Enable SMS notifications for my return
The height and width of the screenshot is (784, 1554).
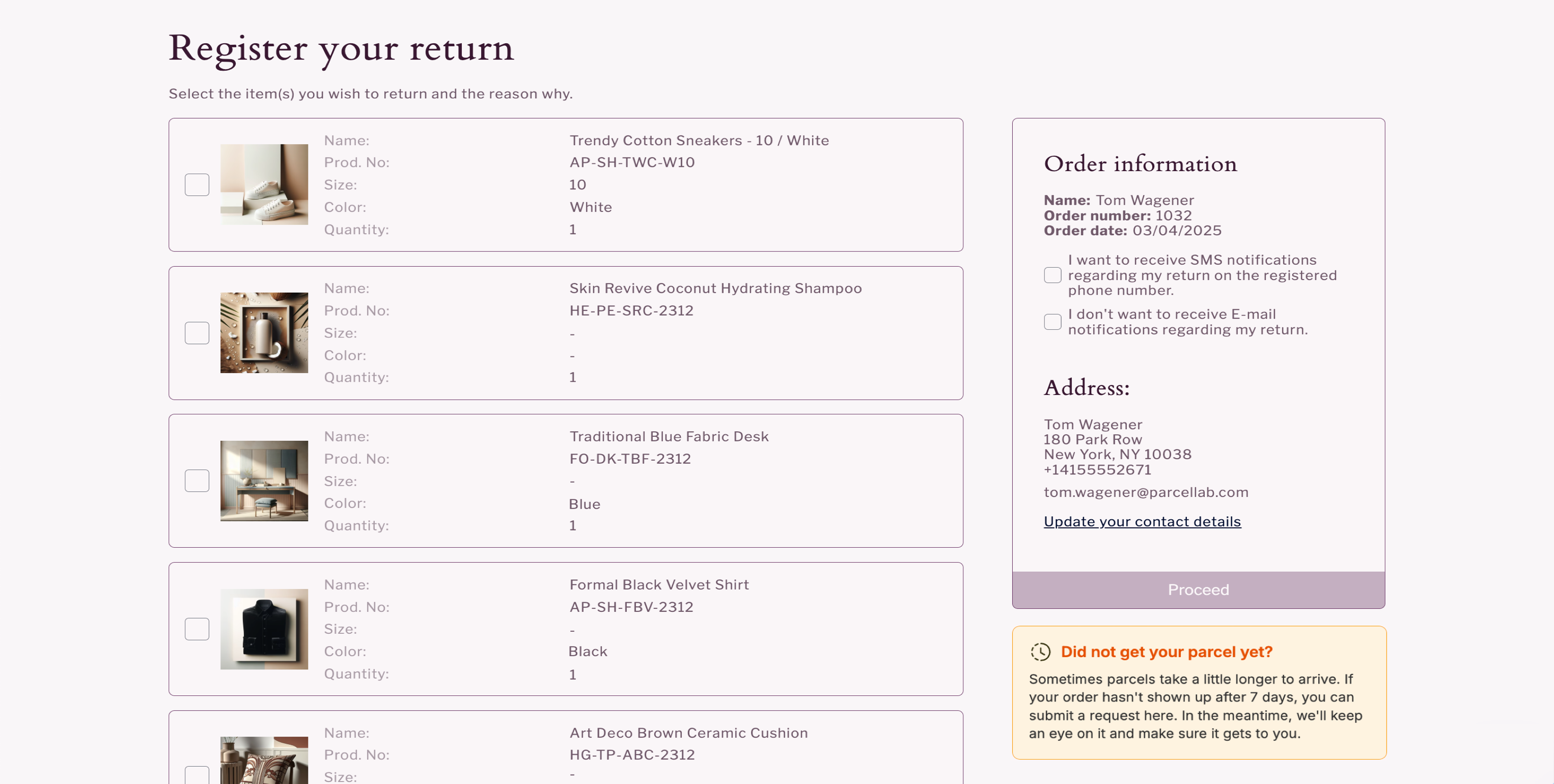pos(1052,275)
